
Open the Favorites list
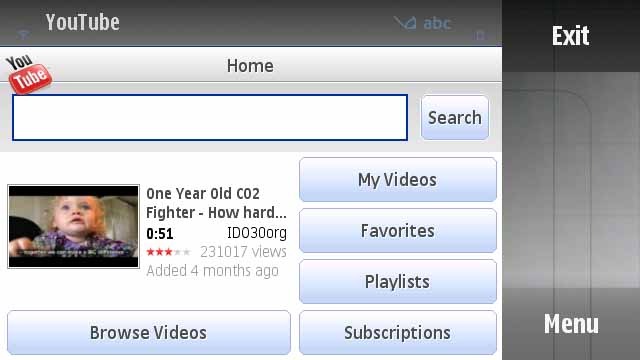398,231
